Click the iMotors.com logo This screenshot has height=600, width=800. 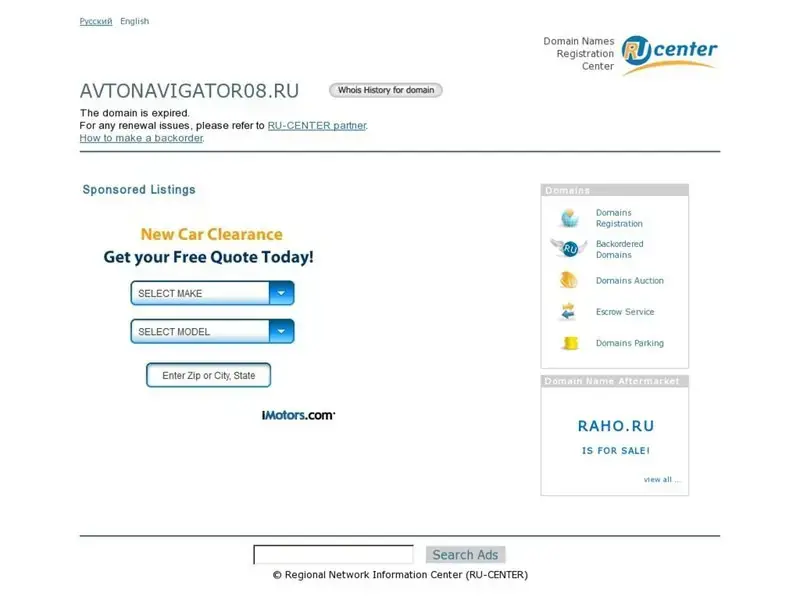coord(298,415)
